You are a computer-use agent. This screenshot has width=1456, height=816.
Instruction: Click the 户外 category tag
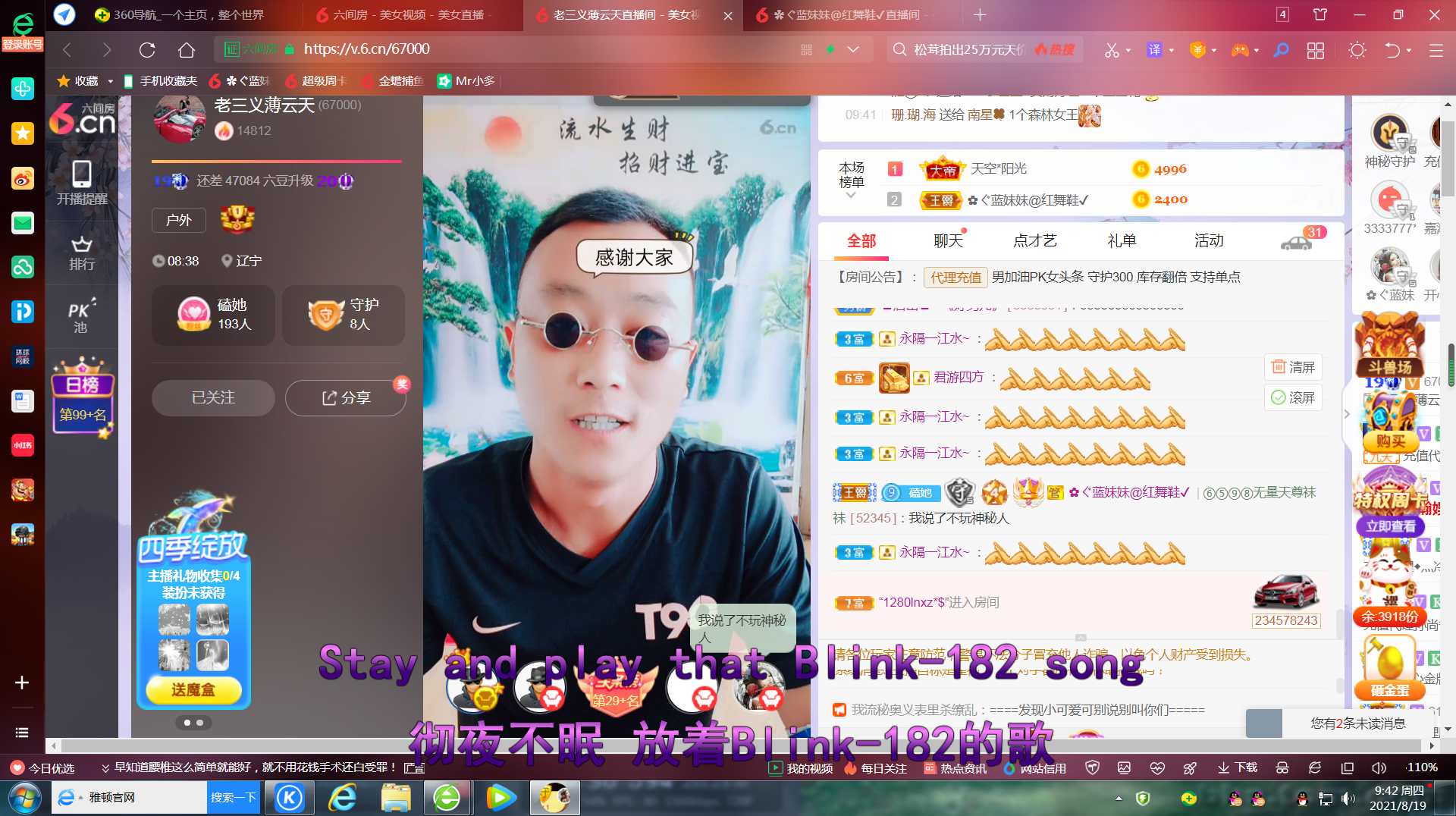pos(179,220)
